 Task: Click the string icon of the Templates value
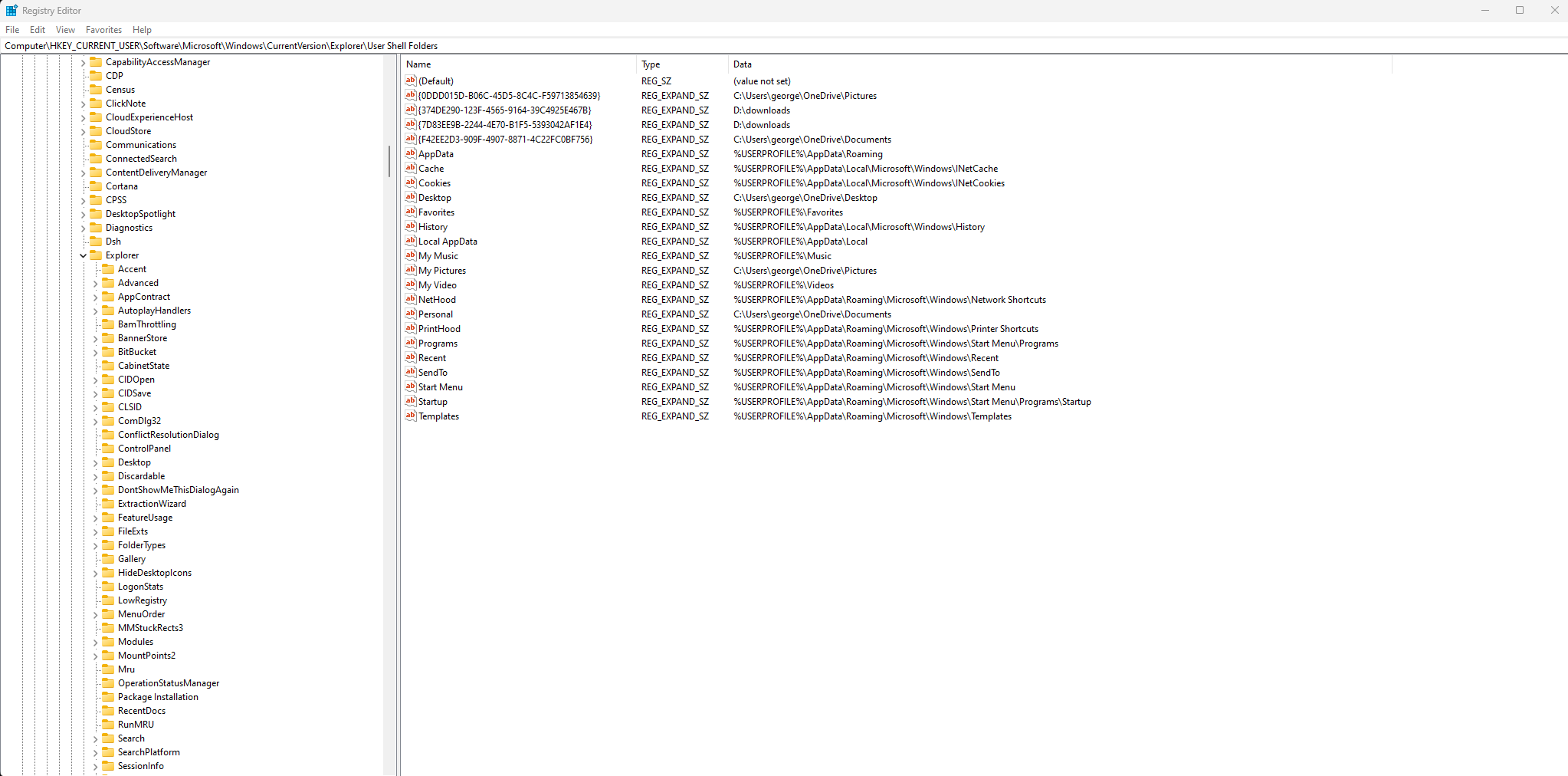coord(411,416)
